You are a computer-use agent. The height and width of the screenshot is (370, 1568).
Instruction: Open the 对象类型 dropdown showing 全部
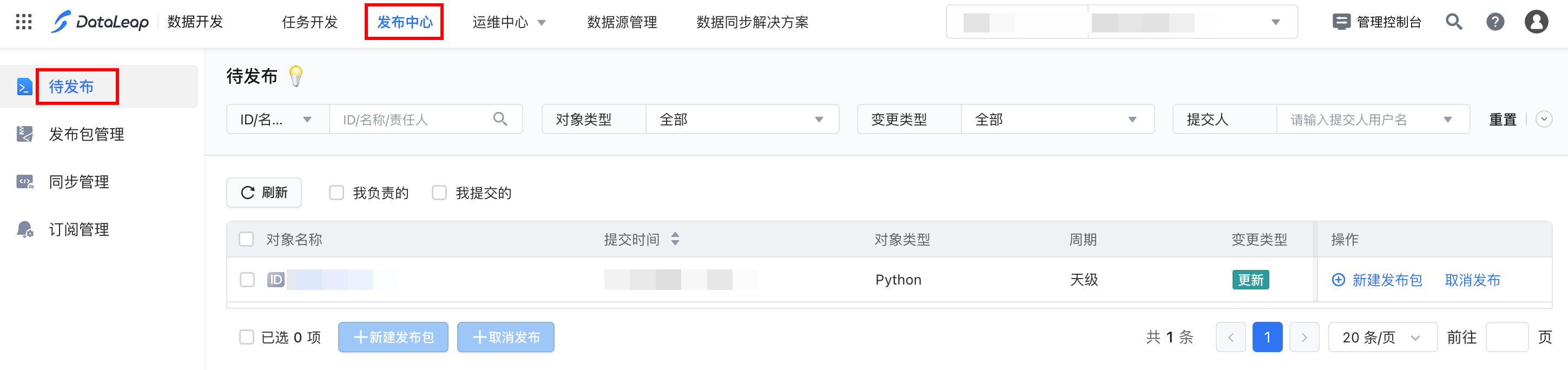pyautogui.click(x=741, y=119)
